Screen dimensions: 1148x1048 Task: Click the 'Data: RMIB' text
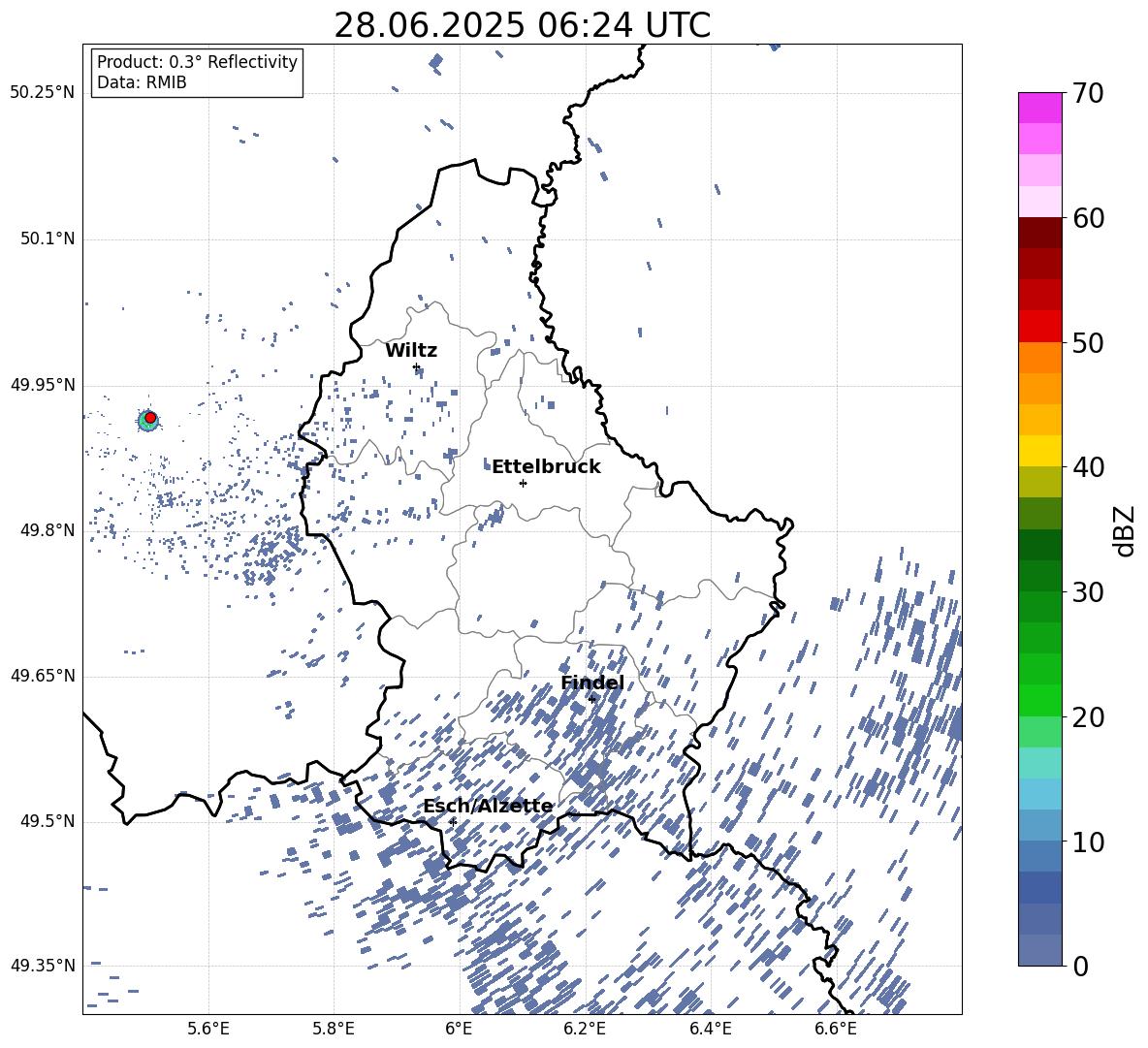[142, 82]
